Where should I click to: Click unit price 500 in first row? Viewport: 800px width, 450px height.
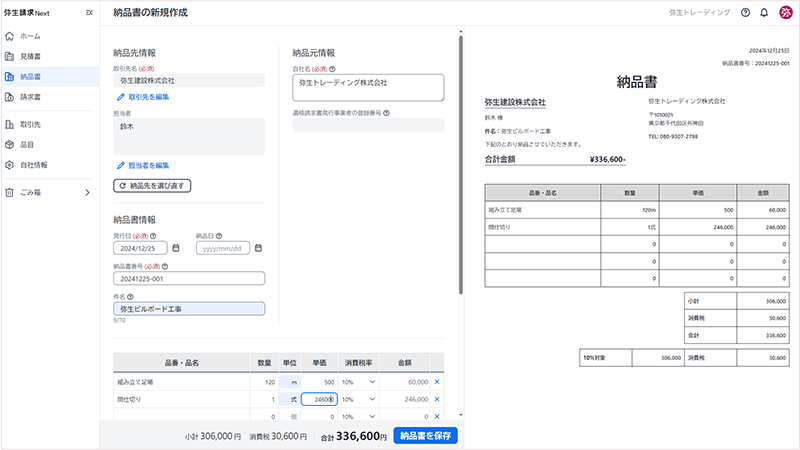tap(319, 382)
